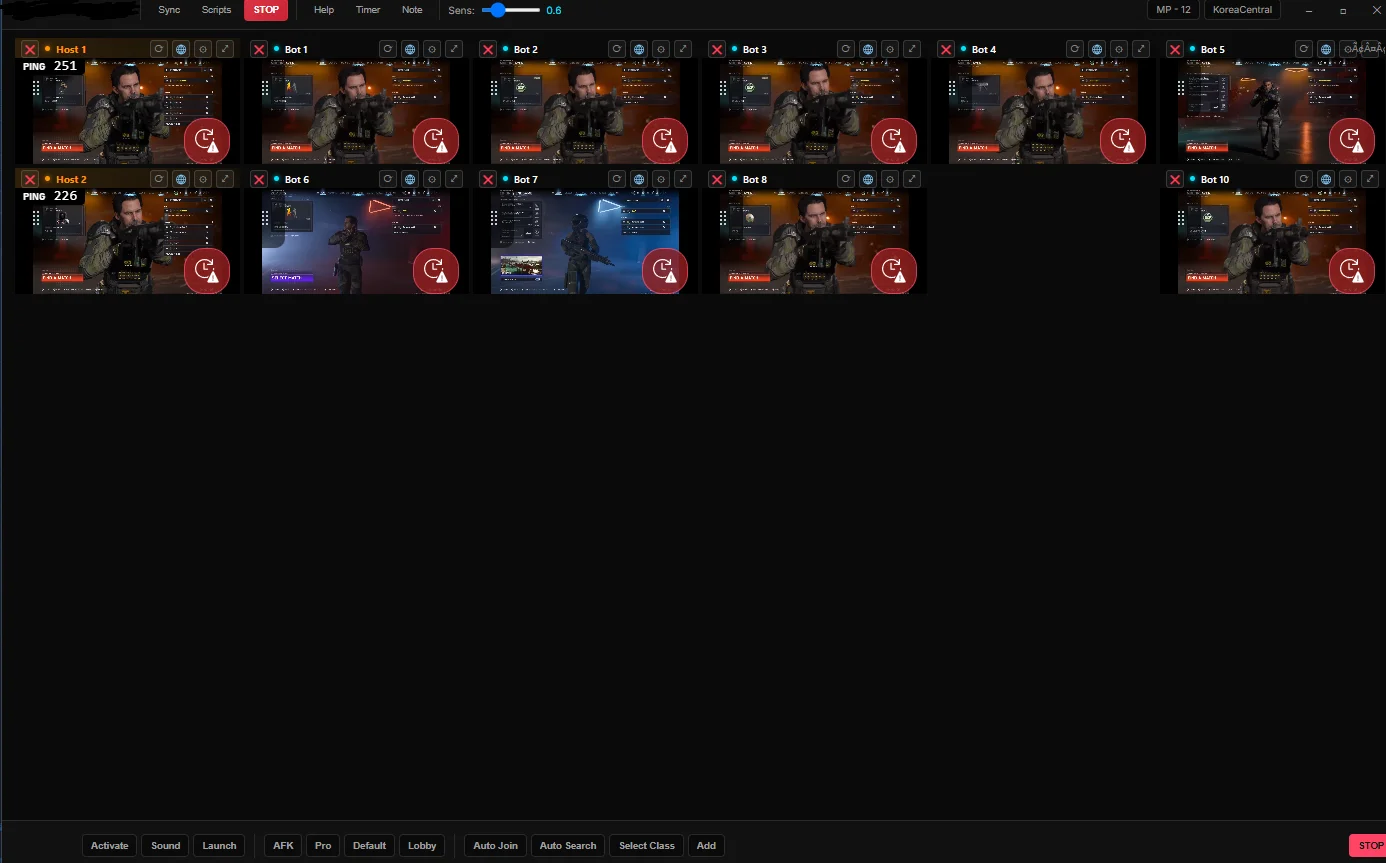Close the Bot 8 panel with red X
This screenshot has height=863, width=1386.
pos(717,179)
